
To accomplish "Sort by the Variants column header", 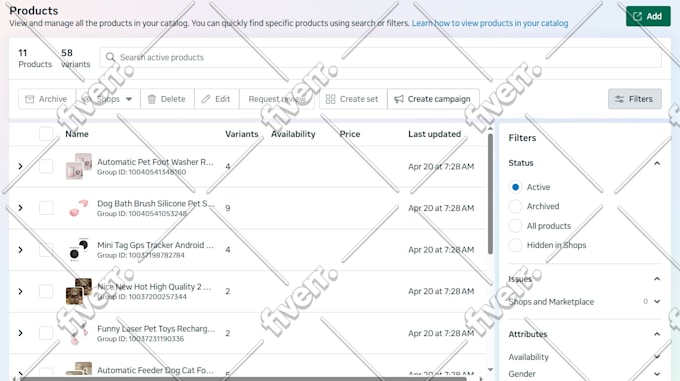I will coord(242,134).
